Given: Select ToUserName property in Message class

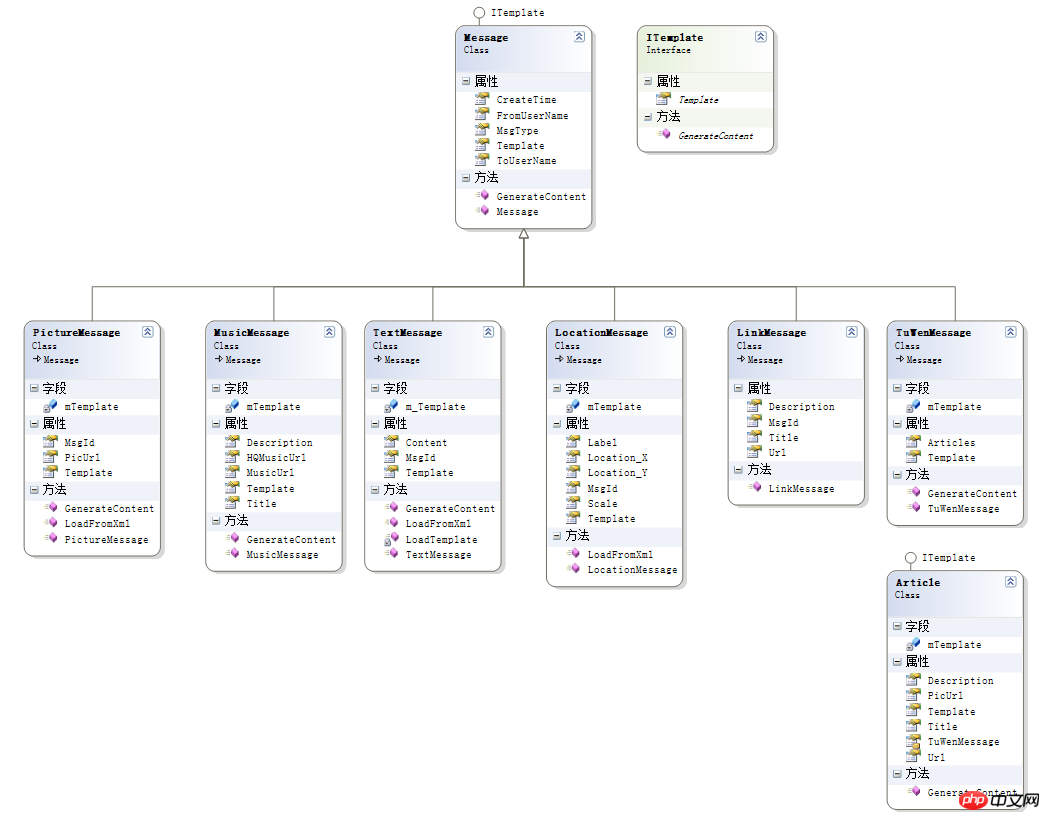Looking at the screenshot, I should (526, 161).
